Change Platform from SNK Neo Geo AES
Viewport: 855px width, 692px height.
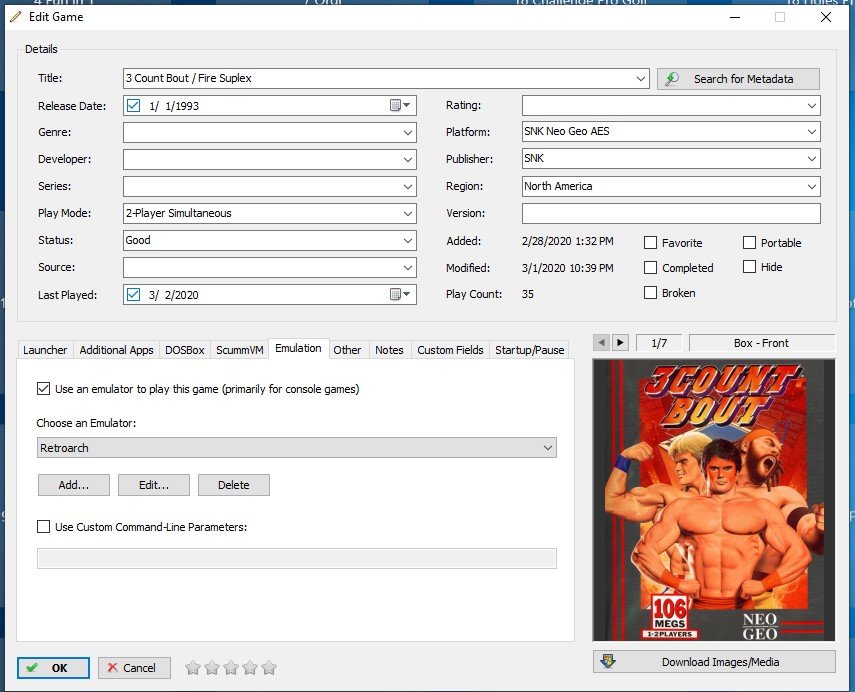point(812,131)
